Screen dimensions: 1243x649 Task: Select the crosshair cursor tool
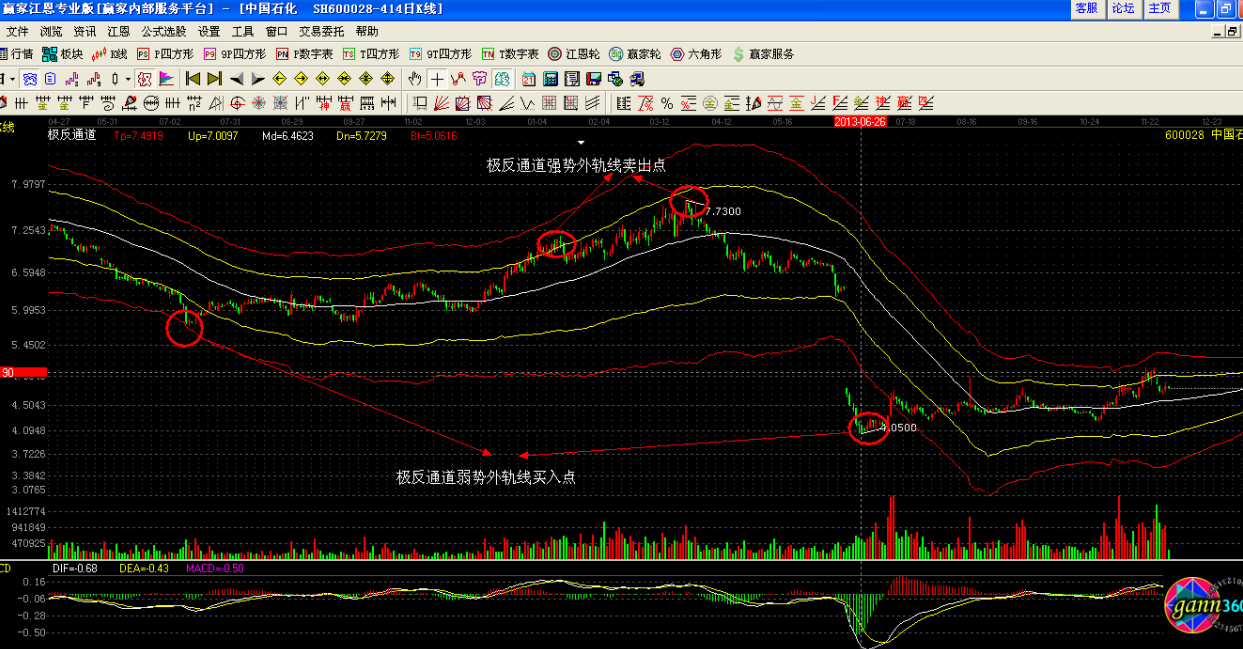pyautogui.click(x=437, y=79)
